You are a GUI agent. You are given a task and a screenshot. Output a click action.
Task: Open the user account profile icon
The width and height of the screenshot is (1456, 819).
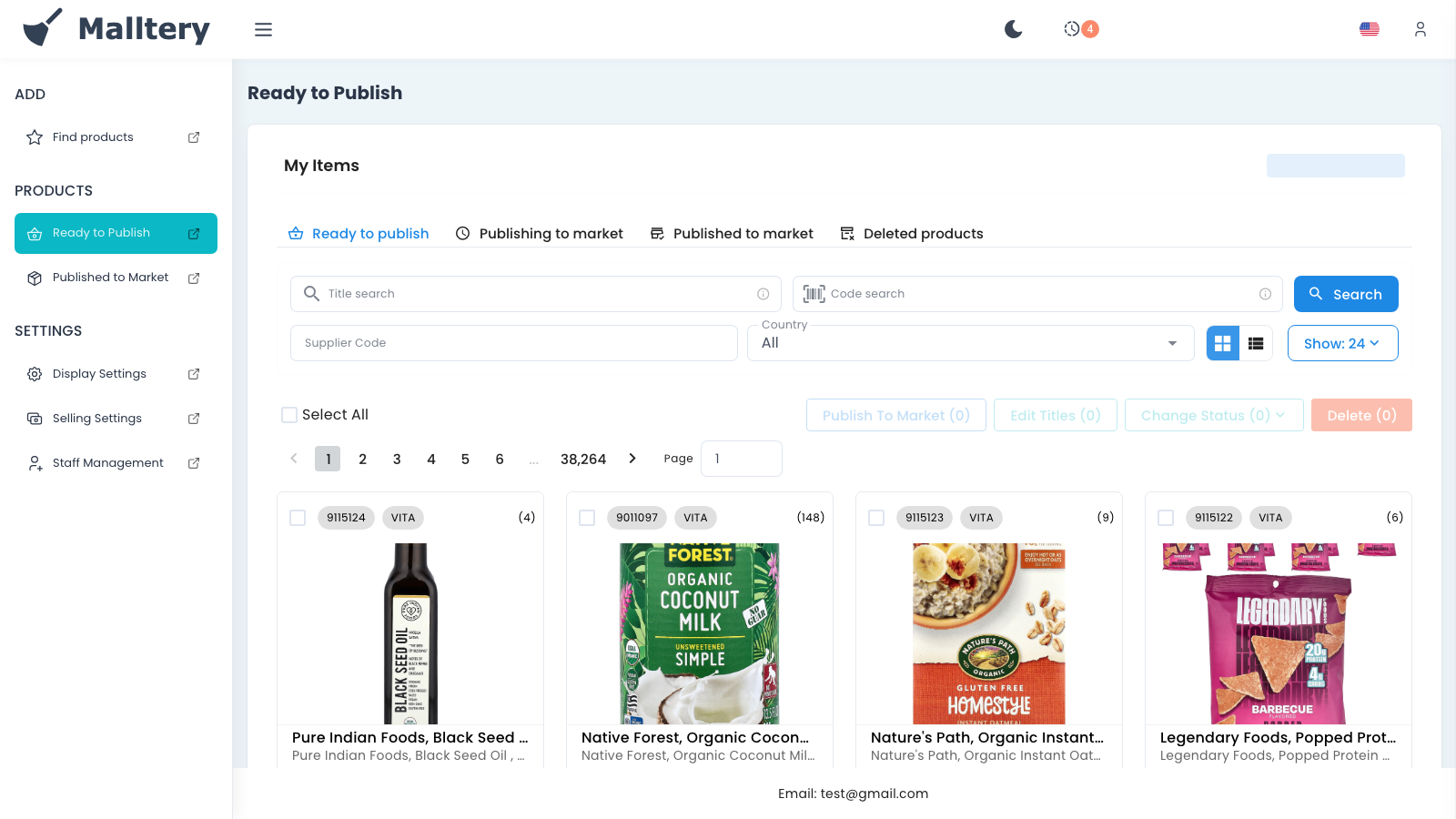click(x=1420, y=29)
